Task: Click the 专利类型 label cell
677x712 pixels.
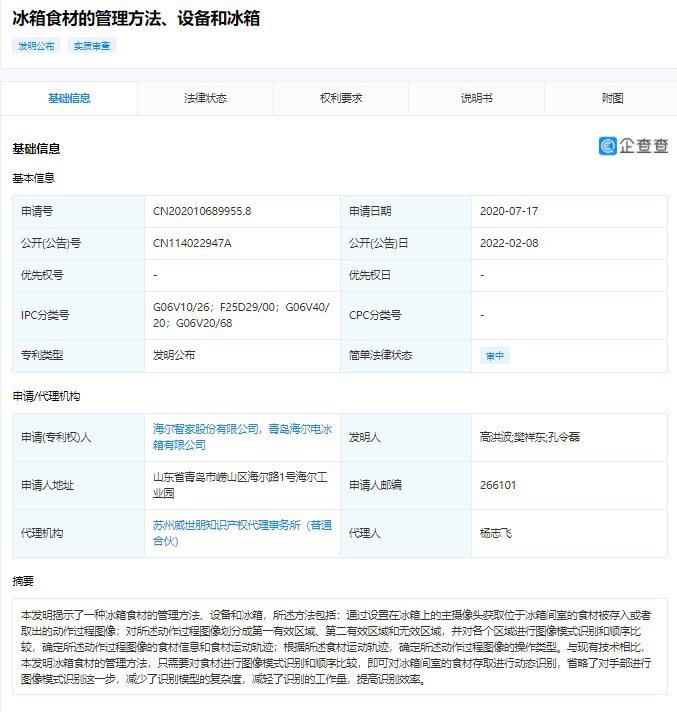Action: [x=79, y=356]
